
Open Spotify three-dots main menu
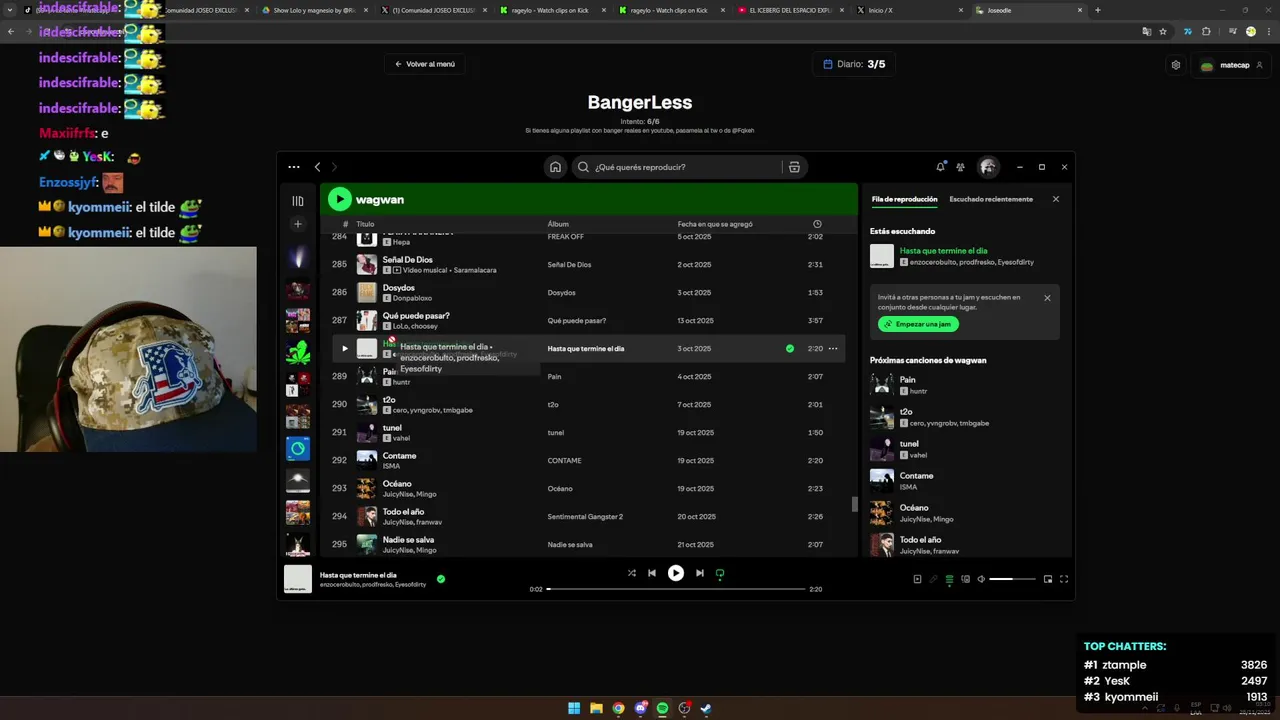tap(293, 167)
